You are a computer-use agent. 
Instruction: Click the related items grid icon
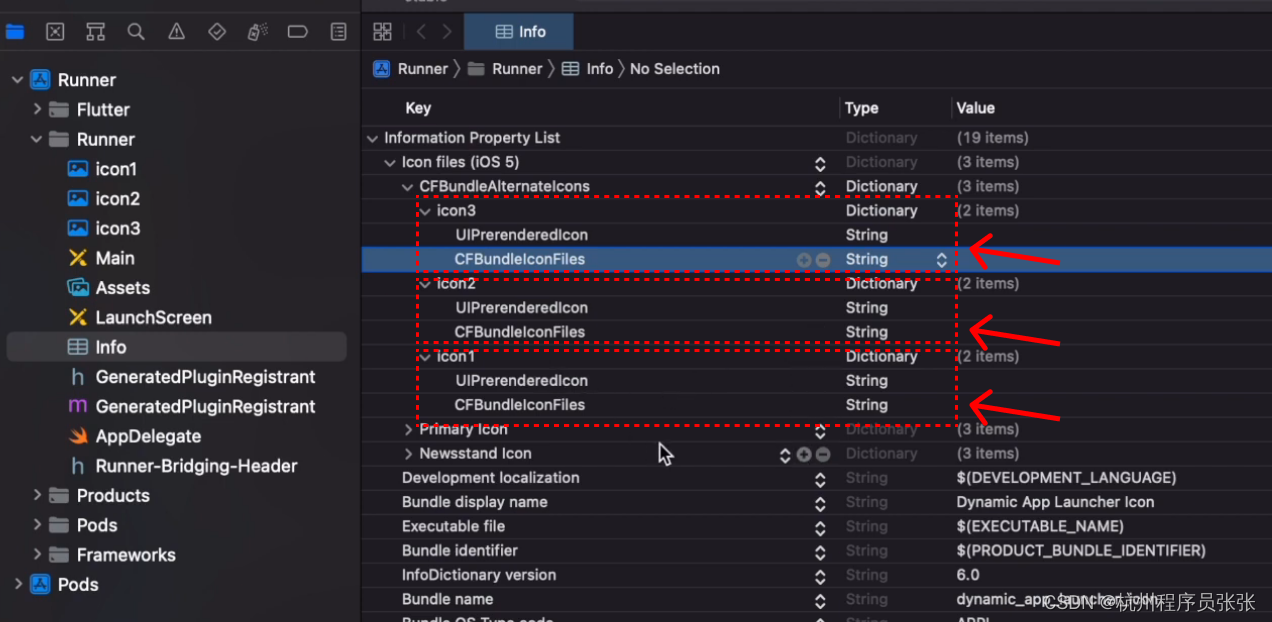382,32
